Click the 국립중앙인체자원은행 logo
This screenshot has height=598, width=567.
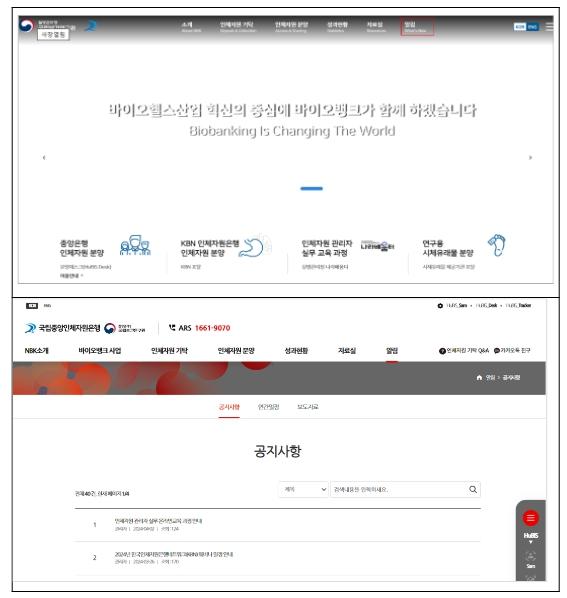(x=63, y=328)
